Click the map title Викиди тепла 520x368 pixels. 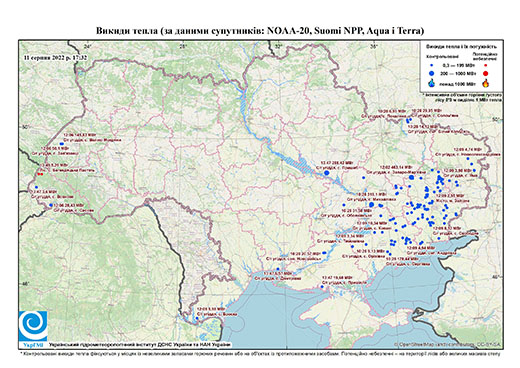point(260,31)
